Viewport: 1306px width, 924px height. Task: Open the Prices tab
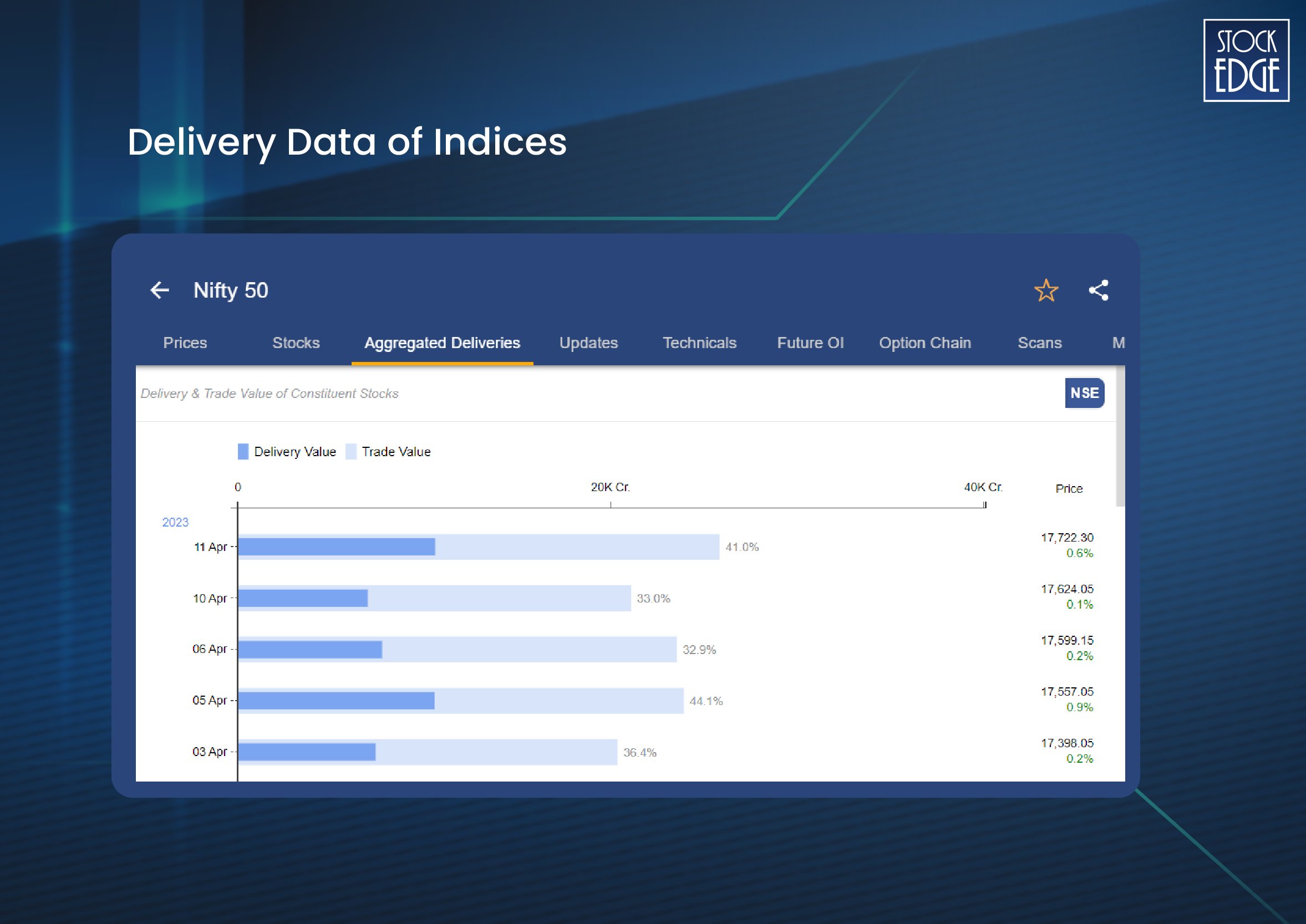coord(185,343)
